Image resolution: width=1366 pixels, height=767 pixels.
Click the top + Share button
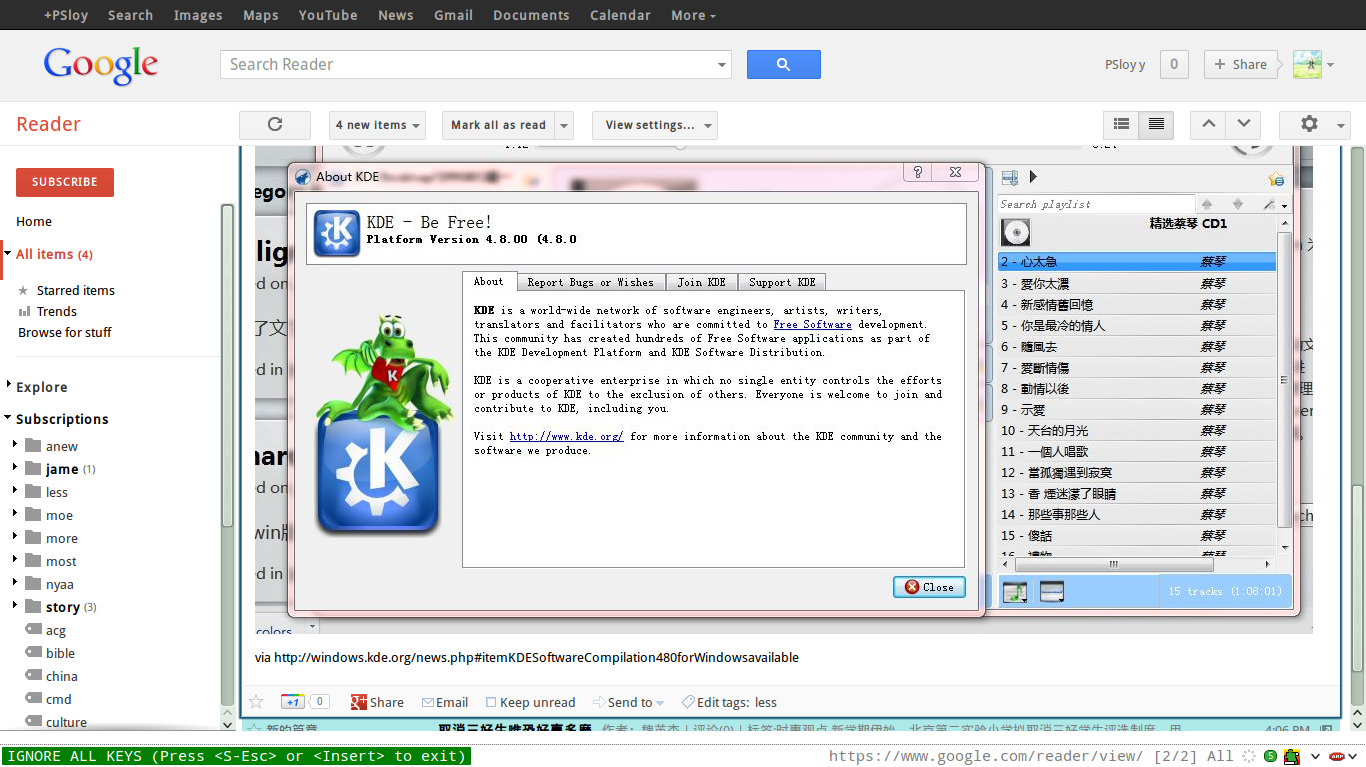1240,64
